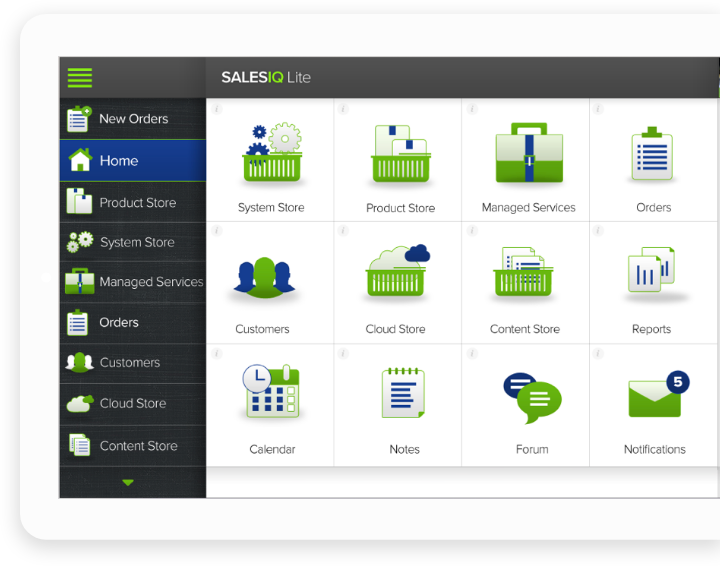This screenshot has width=720, height=566.
Task: Open Content Store basket tile icon
Action: [x=523, y=272]
